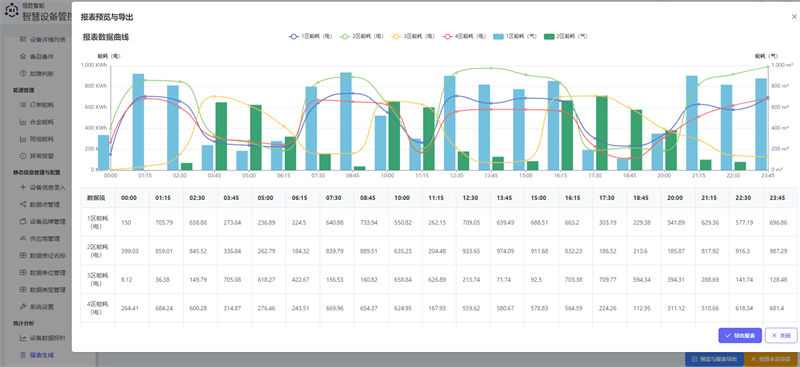This screenshot has width=800, height=367.
Task: Toggle the 2区能耗(电) green line legend
Action: coord(362,36)
